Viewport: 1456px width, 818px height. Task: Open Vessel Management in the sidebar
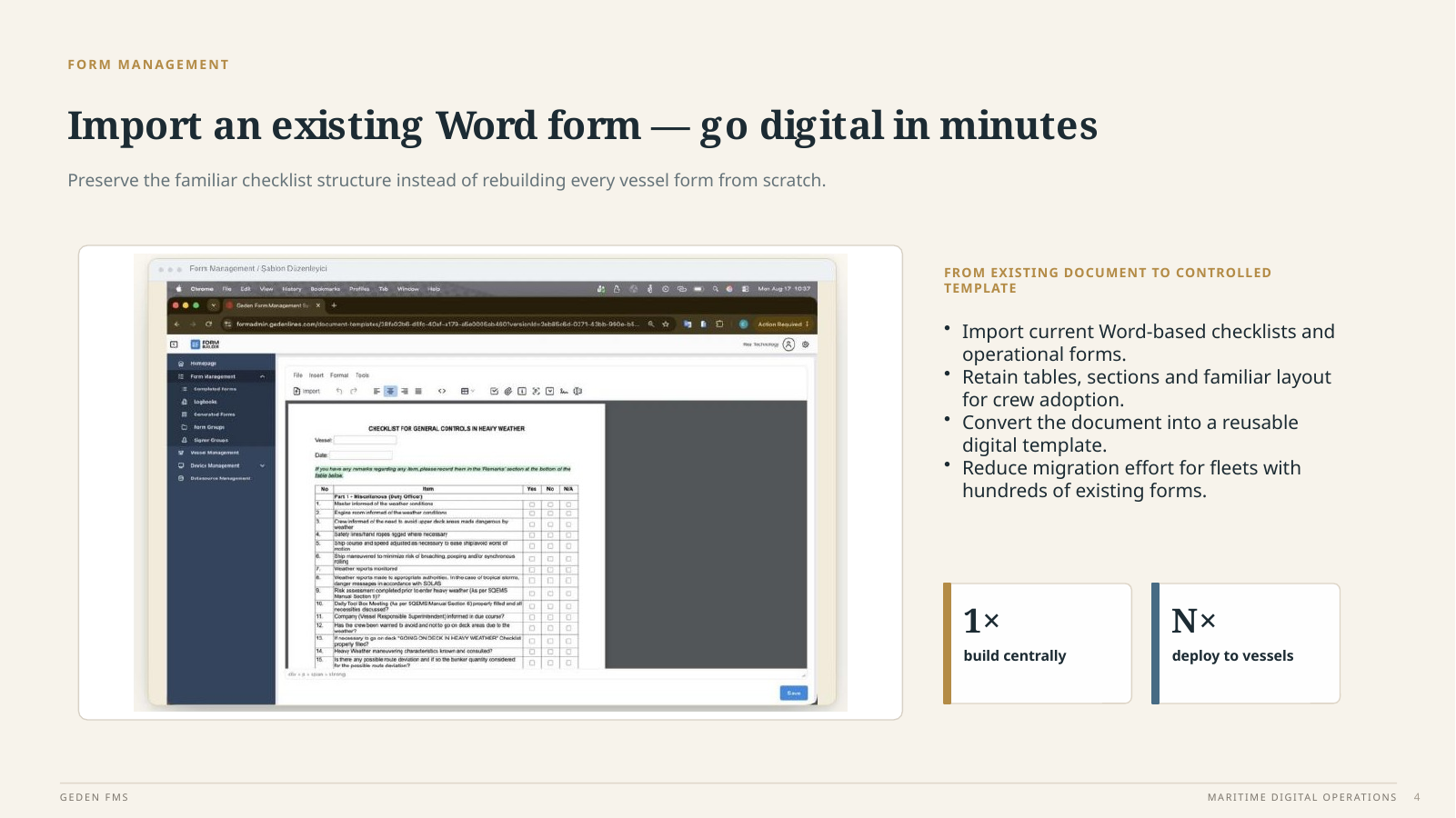click(x=215, y=453)
